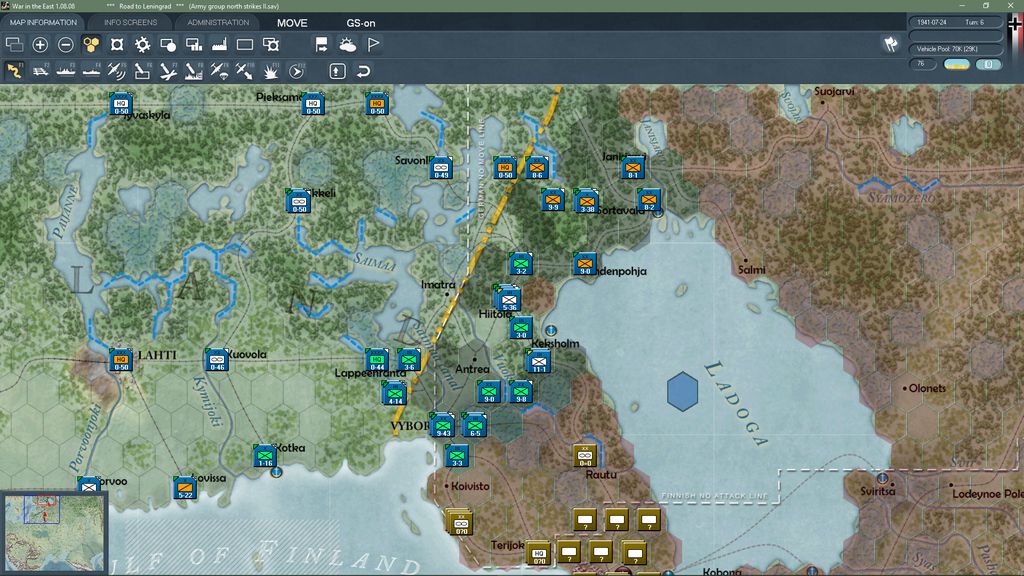Click the MOVE mode label
Viewport: 1024px width, 576px height.
292,23
